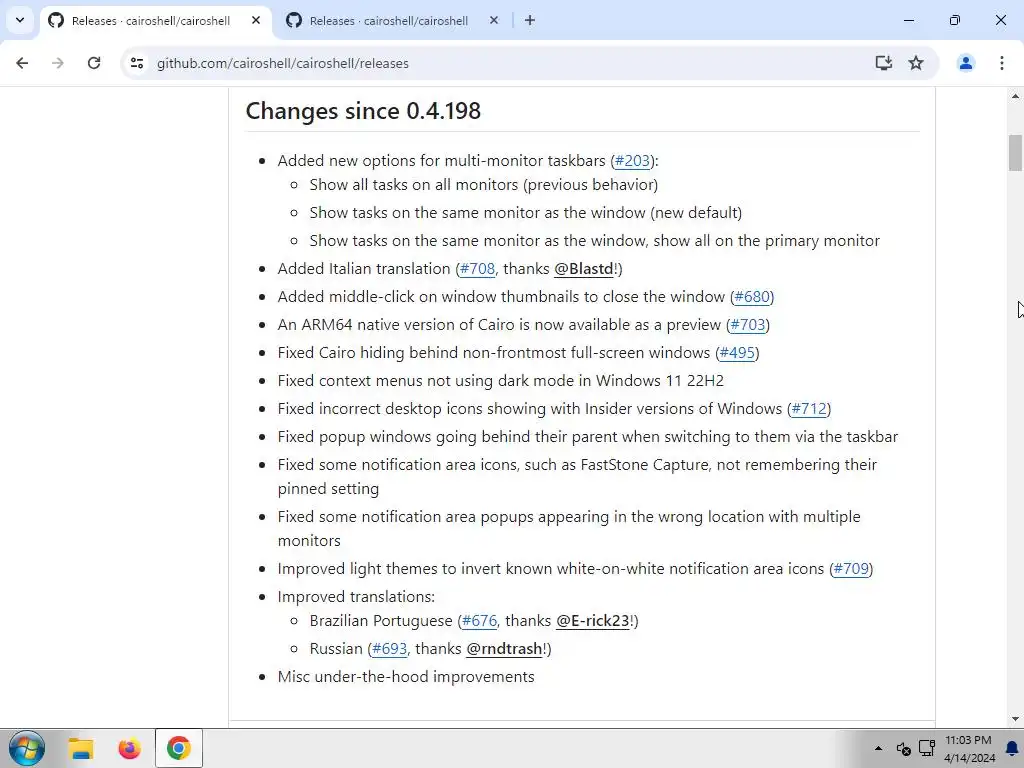Open issue #203 link
Viewport: 1024px width, 768px height.
(x=632, y=161)
